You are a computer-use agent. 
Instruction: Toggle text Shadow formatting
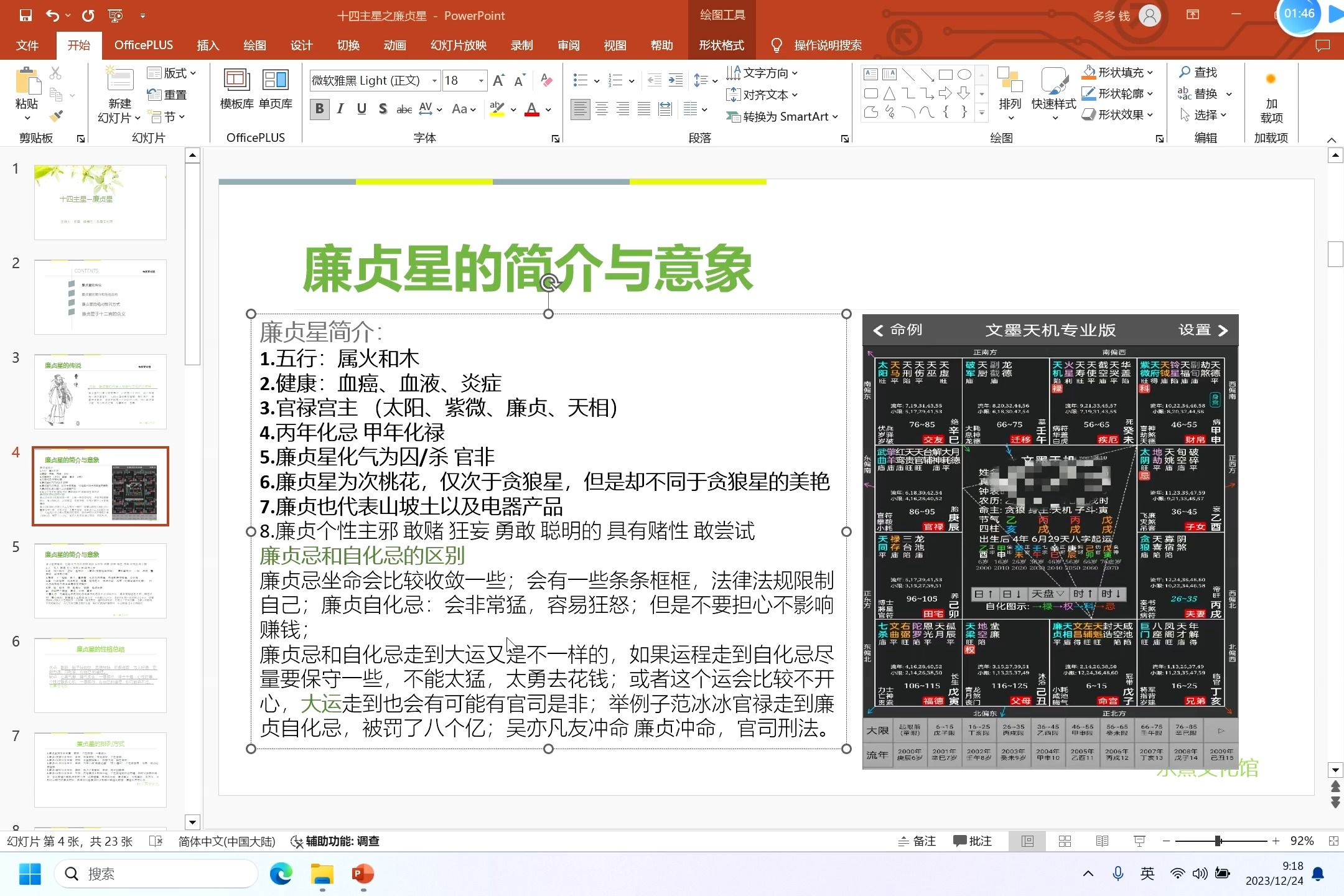click(x=383, y=109)
